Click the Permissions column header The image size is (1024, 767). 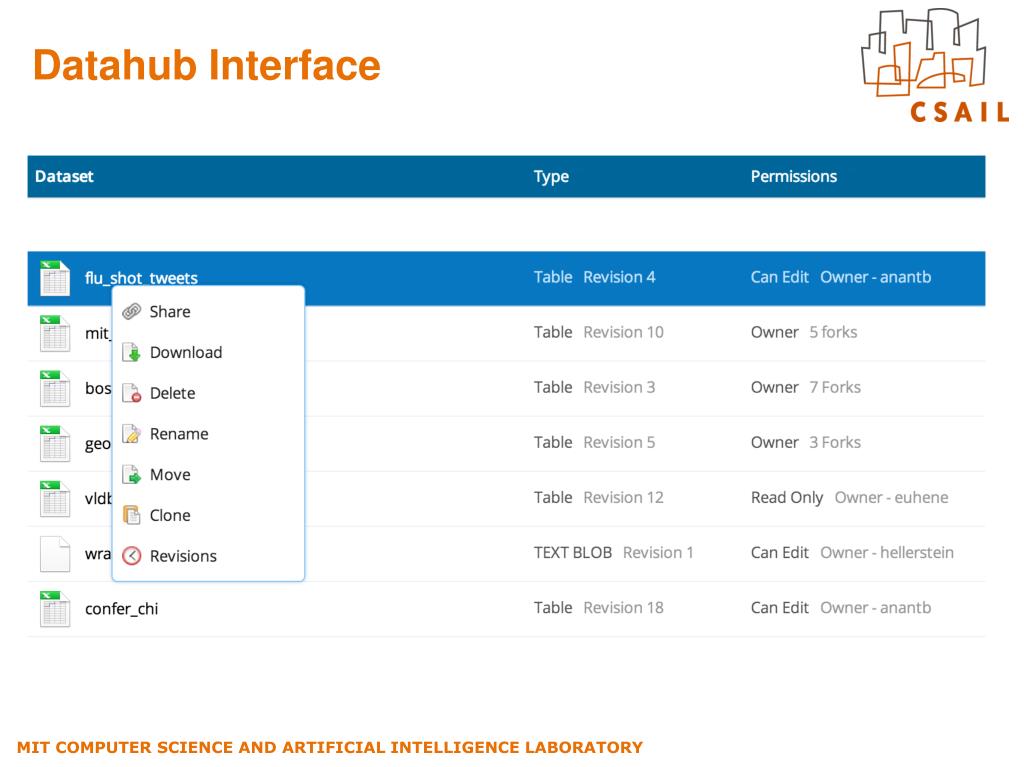(x=793, y=176)
